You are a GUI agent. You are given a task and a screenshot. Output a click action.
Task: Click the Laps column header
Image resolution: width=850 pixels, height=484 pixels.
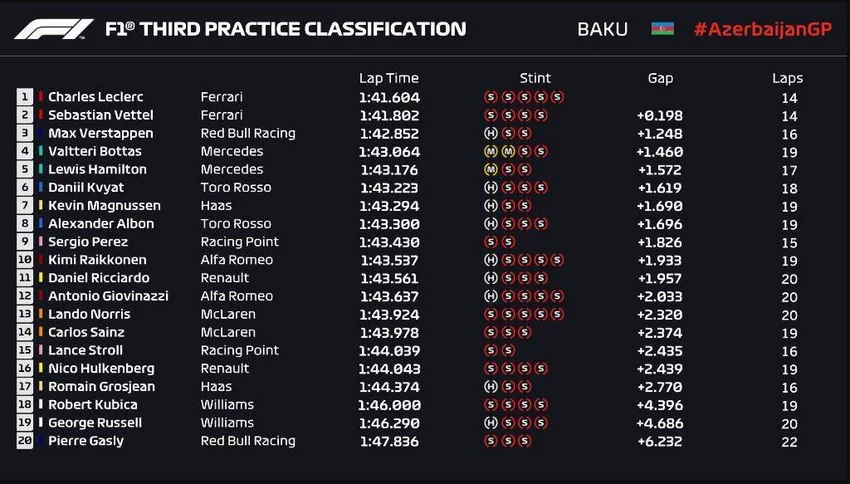point(787,78)
